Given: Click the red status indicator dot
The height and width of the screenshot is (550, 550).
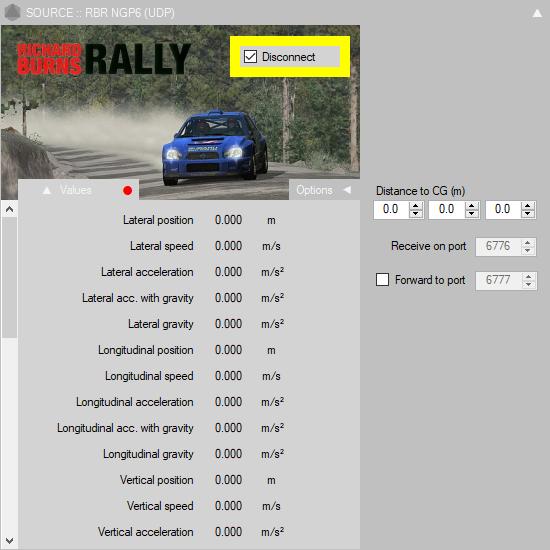Looking at the screenshot, I should coord(128,190).
